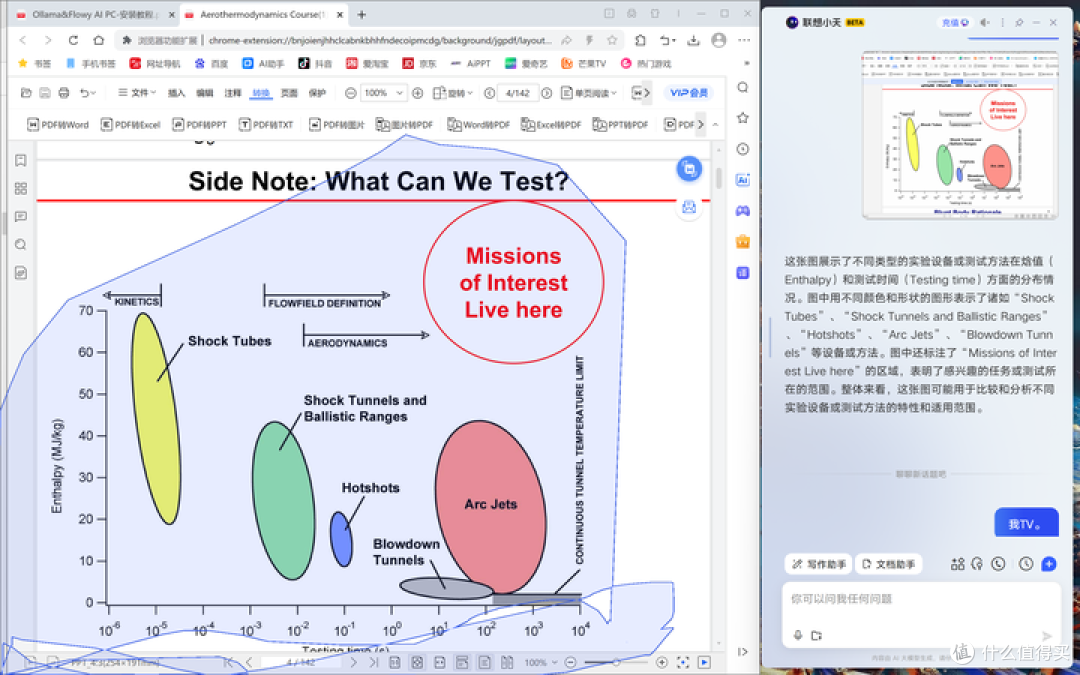Click the zoom slider in PDF status bar
The image size is (1080, 675).
[x=616, y=663]
